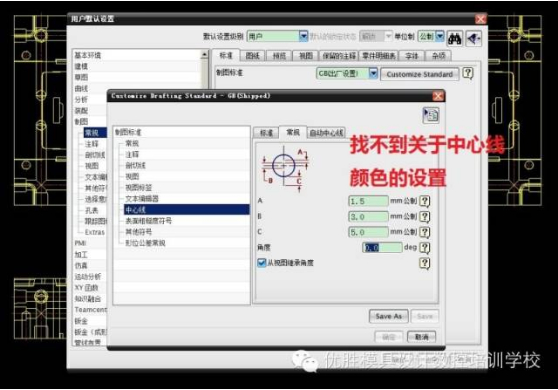Open help icon beside Customize Standard
Image resolution: width=558 pixels, height=390 pixels.
pyautogui.click(x=468, y=73)
